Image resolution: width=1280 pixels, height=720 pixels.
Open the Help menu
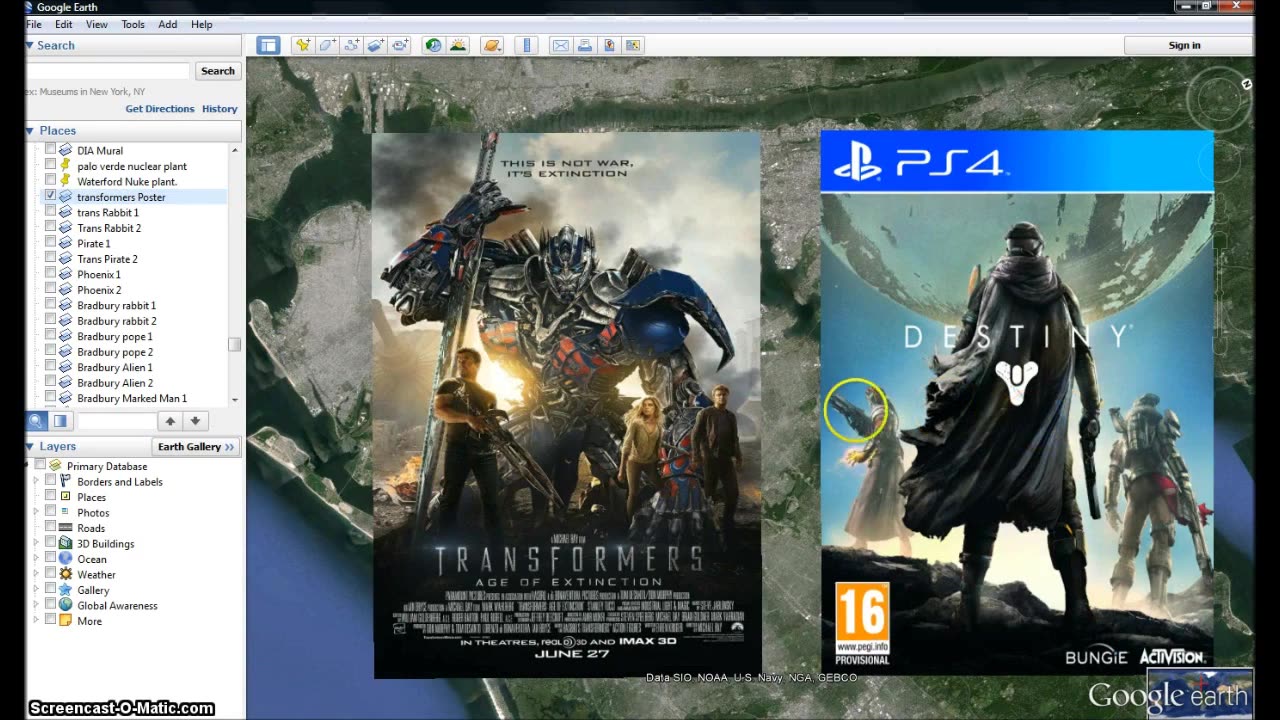(202, 24)
